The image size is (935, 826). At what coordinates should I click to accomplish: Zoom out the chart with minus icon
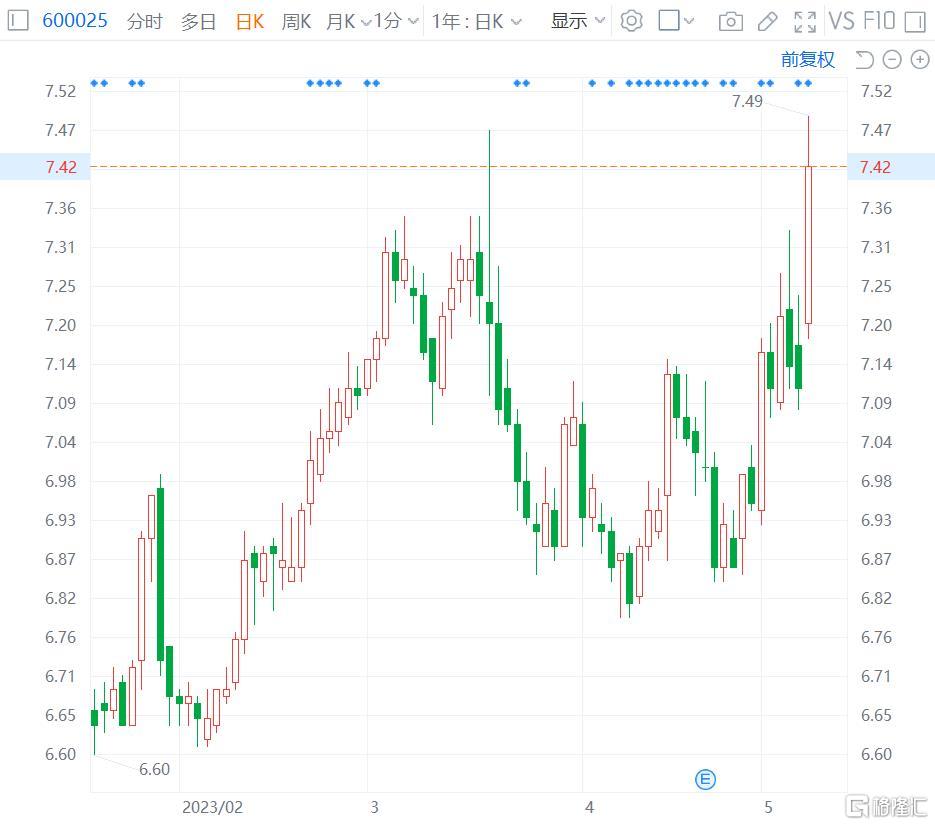click(892, 60)
